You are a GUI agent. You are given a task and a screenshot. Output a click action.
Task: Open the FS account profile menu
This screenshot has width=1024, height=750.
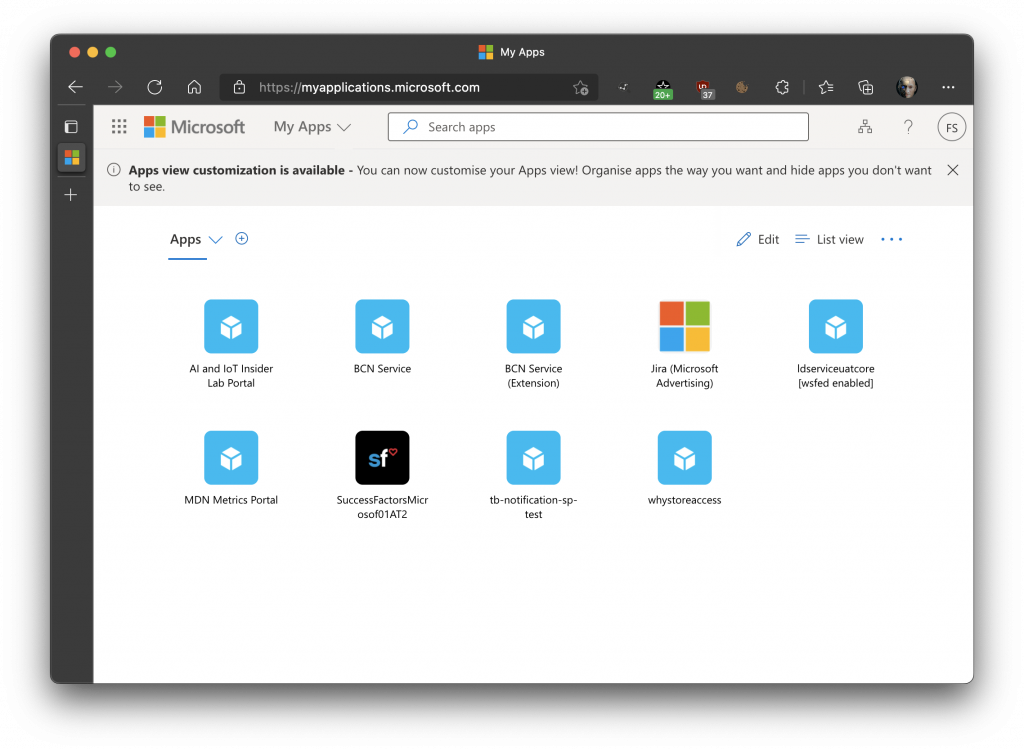[951, 127]
